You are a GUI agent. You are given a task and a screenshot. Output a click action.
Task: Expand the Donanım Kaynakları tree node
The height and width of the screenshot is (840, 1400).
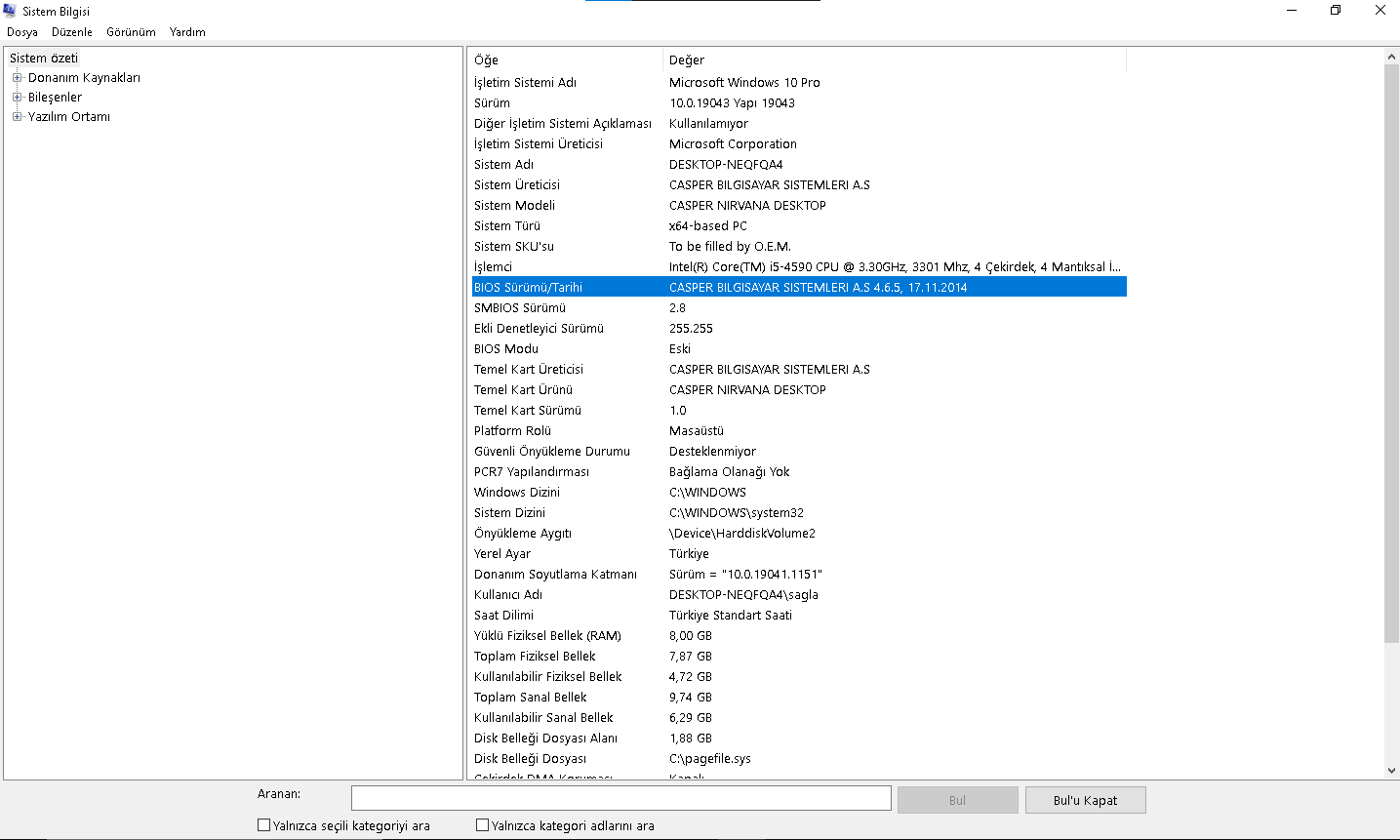tap(17, 78)
